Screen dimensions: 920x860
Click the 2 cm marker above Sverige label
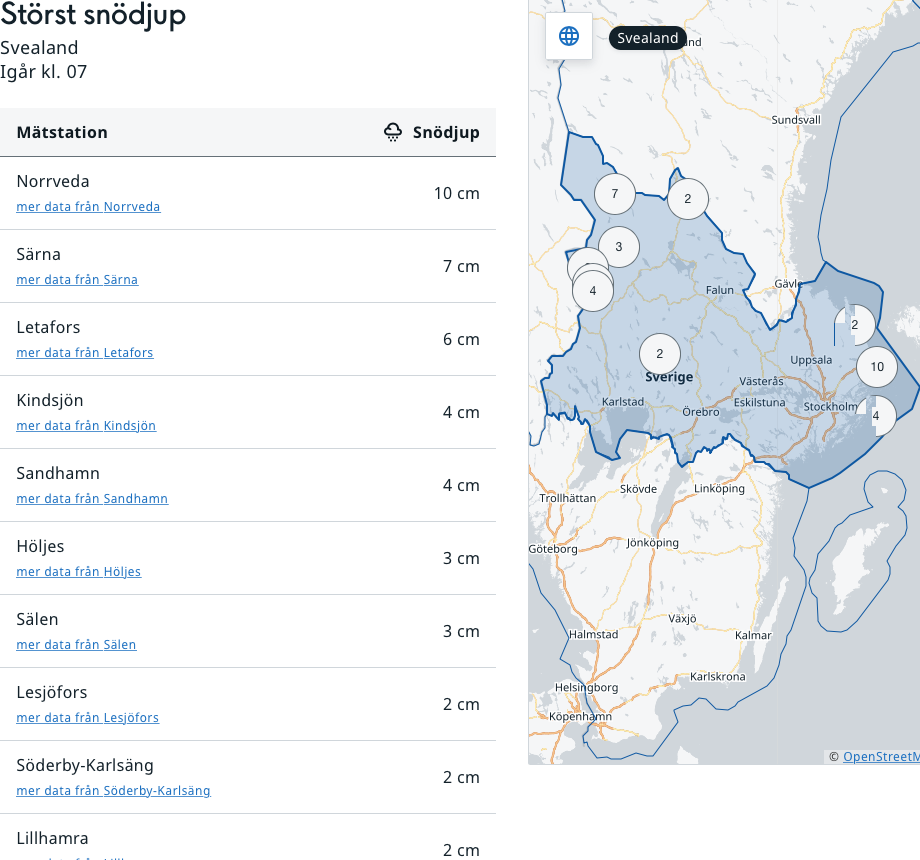pyautogui.click(x=660, y=354)
